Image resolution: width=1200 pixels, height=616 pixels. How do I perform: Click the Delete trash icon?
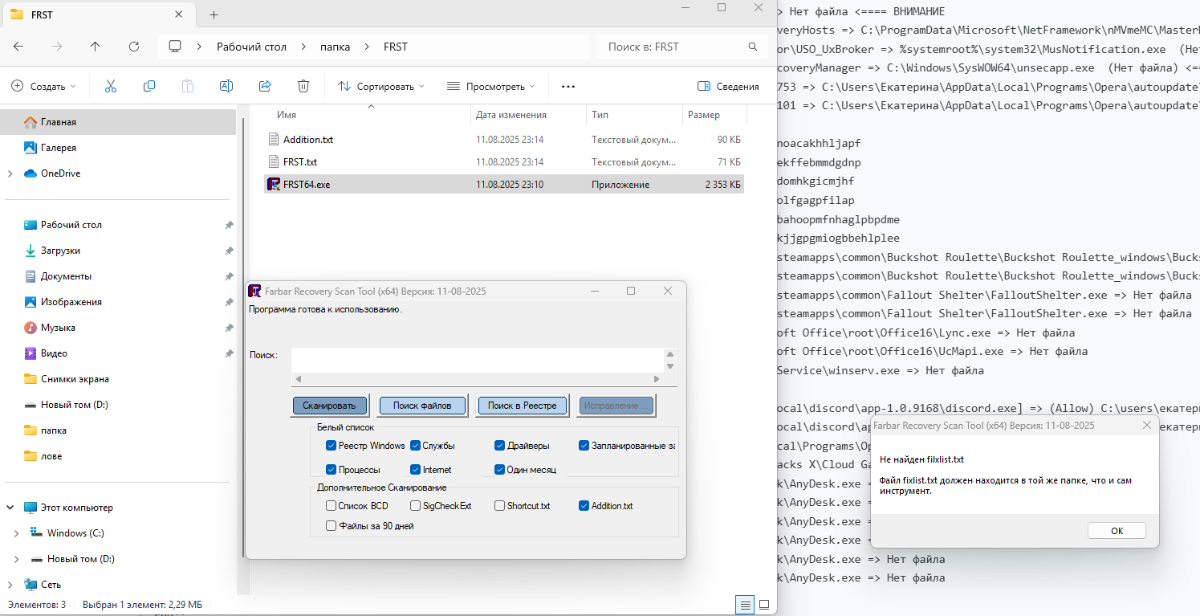[303, 86]
